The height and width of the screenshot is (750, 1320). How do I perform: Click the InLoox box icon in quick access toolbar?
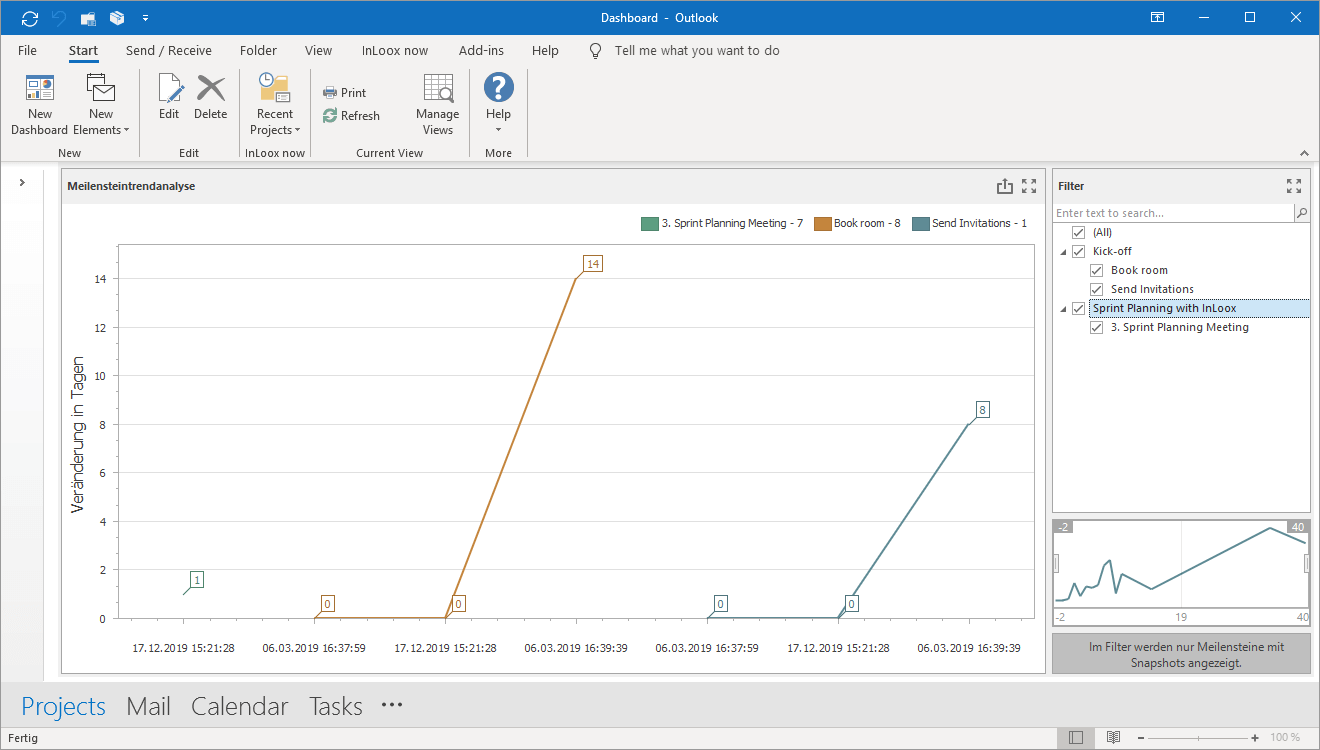(117, 18)
